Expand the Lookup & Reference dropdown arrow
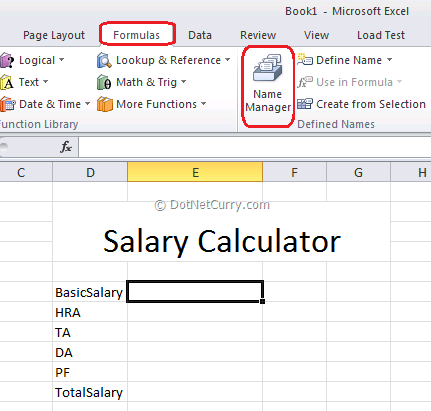 coord(228,60)
